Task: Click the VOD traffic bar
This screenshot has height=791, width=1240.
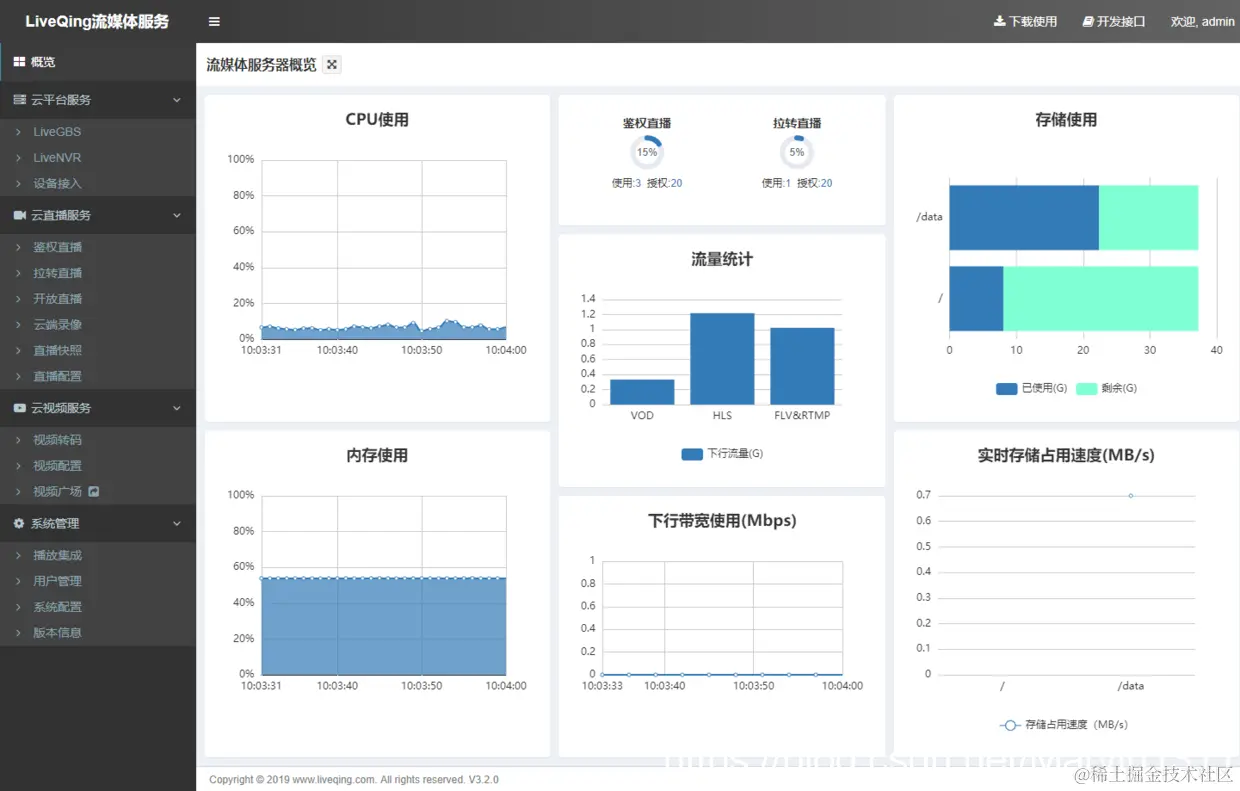Action: click(642, 392)
